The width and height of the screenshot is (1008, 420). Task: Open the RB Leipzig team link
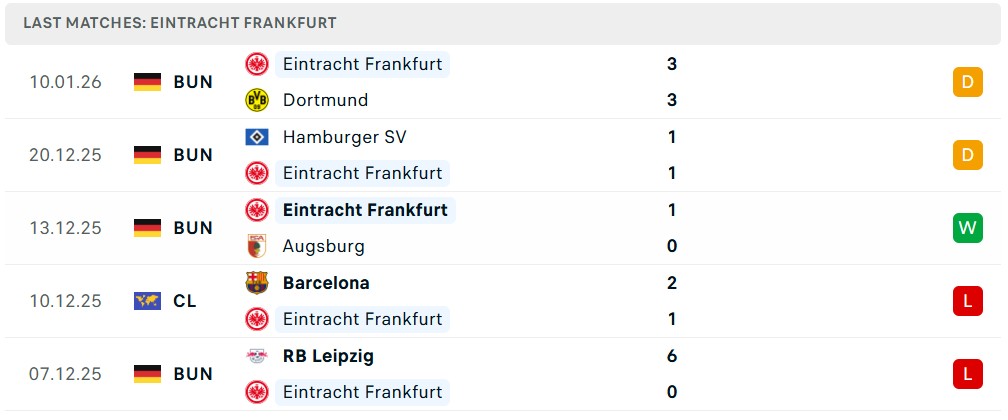pos(328,356)
